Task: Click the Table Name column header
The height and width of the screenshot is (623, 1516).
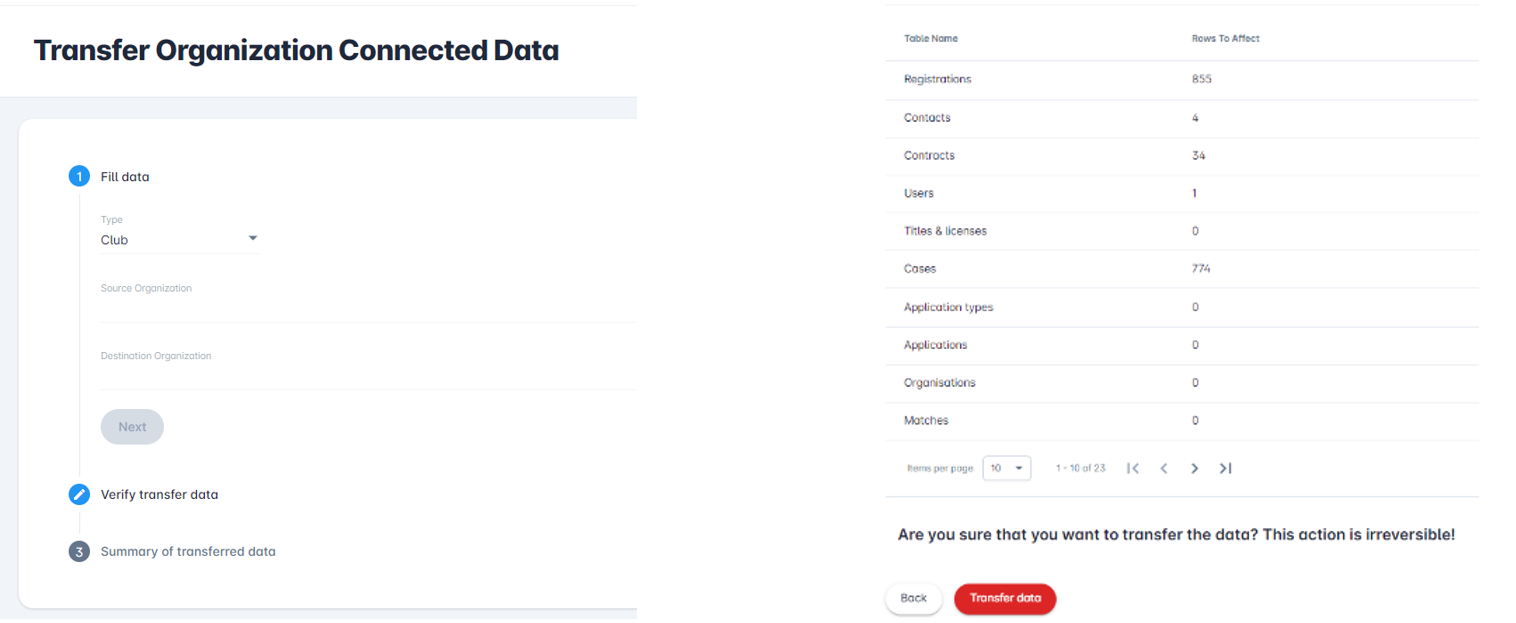Action: 930,39
